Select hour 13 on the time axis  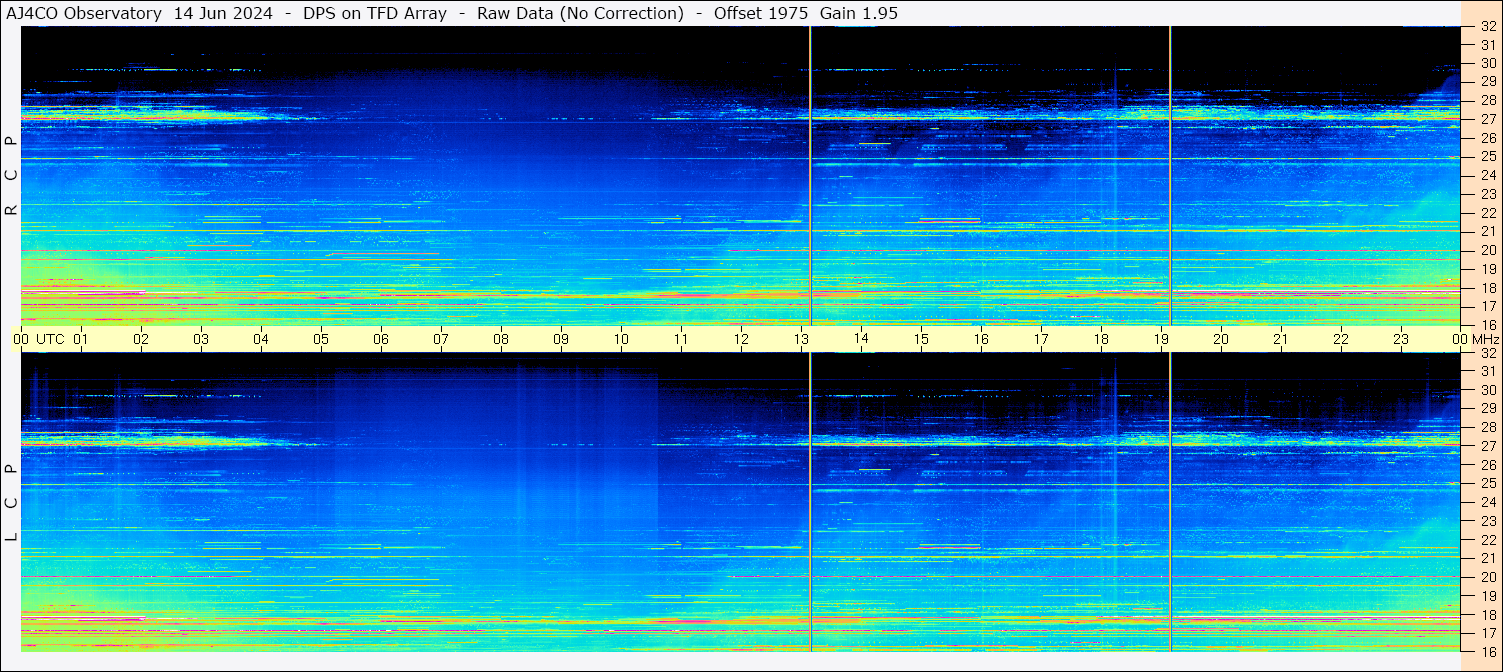(x=801, y=339)
